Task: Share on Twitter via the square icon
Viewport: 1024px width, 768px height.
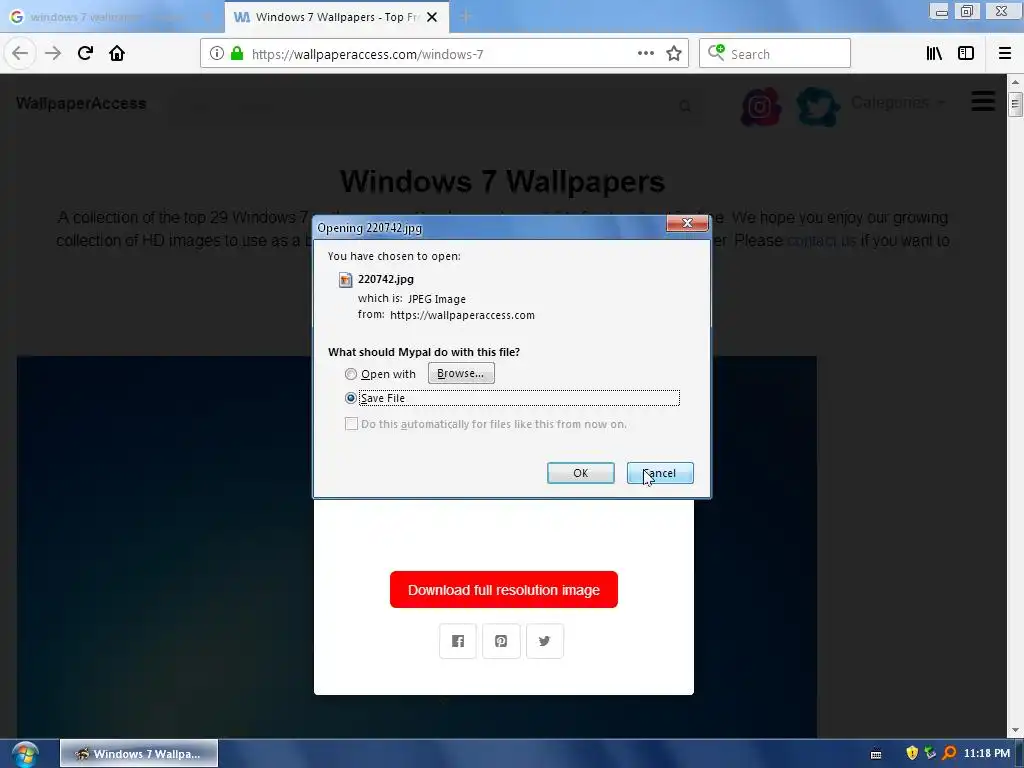Action: click(x=545, y=641)
